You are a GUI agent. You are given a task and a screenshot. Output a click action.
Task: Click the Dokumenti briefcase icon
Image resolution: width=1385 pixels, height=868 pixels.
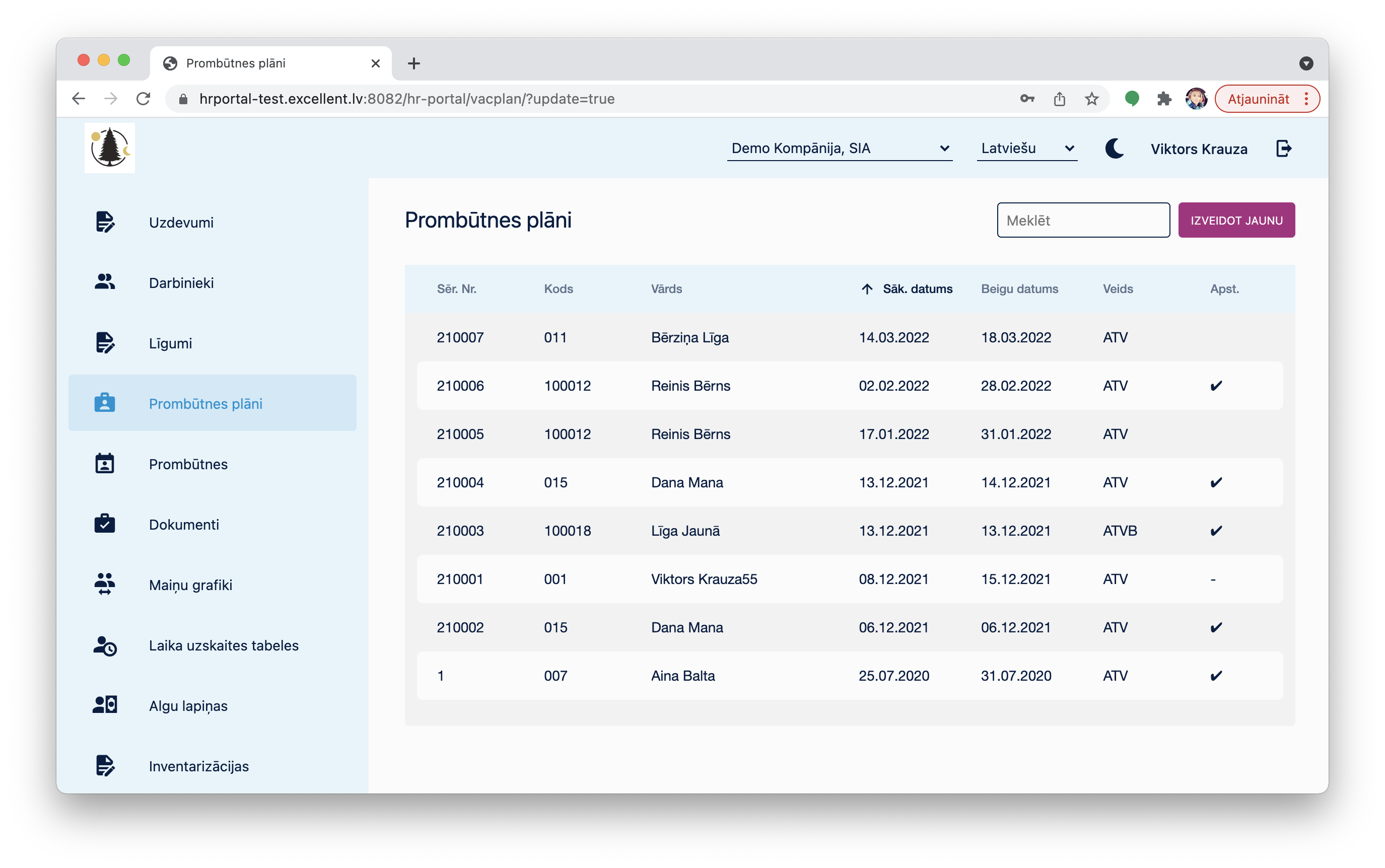click(x=105, y=524)
